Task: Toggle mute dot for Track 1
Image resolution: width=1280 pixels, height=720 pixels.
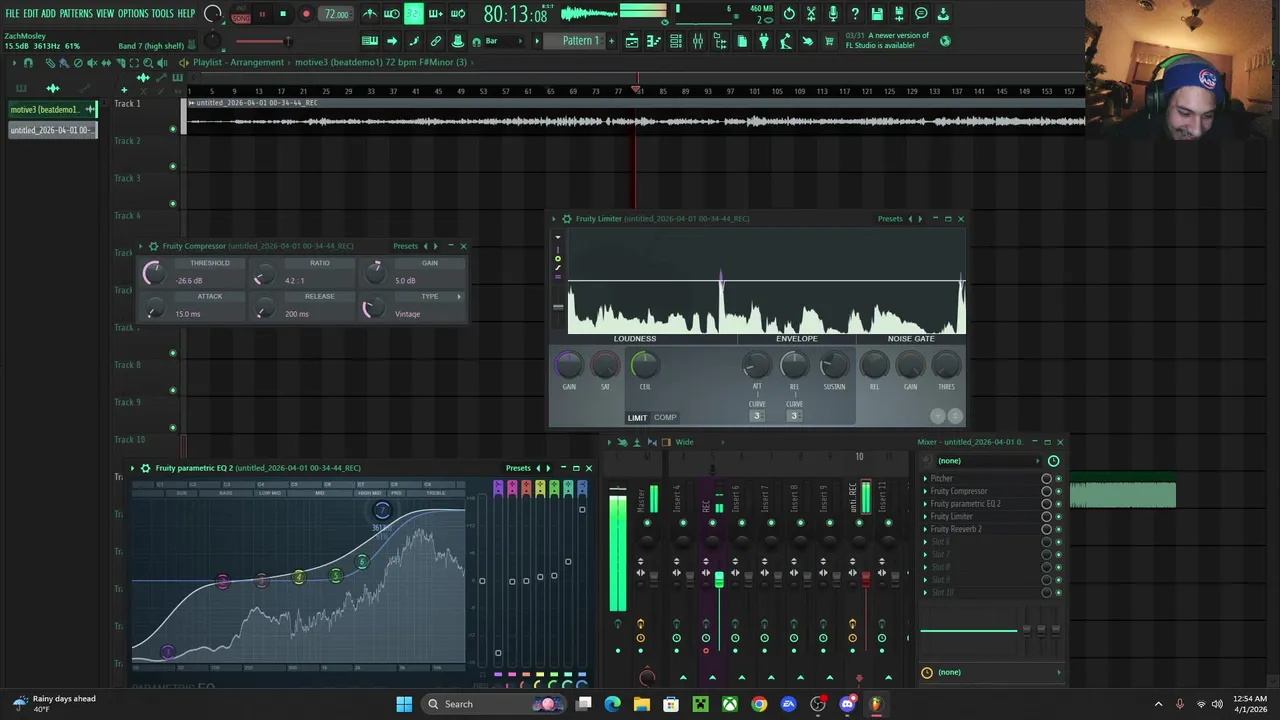Action: pyautogui.click(x=173, y=129)
